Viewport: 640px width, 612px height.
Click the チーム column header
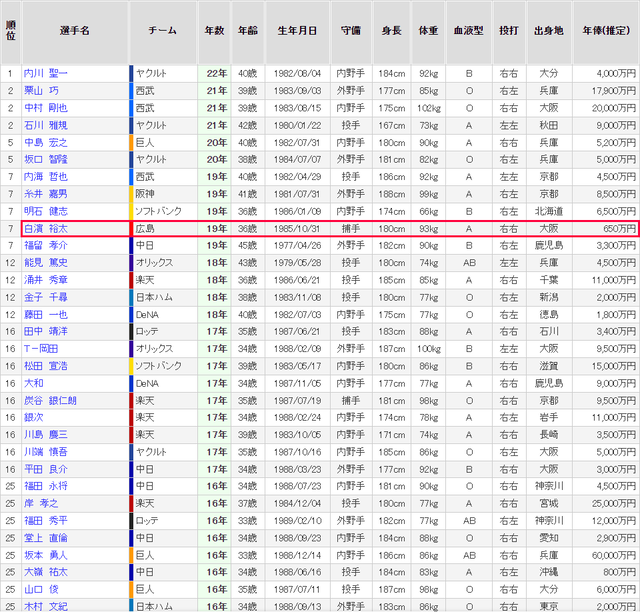163,31
